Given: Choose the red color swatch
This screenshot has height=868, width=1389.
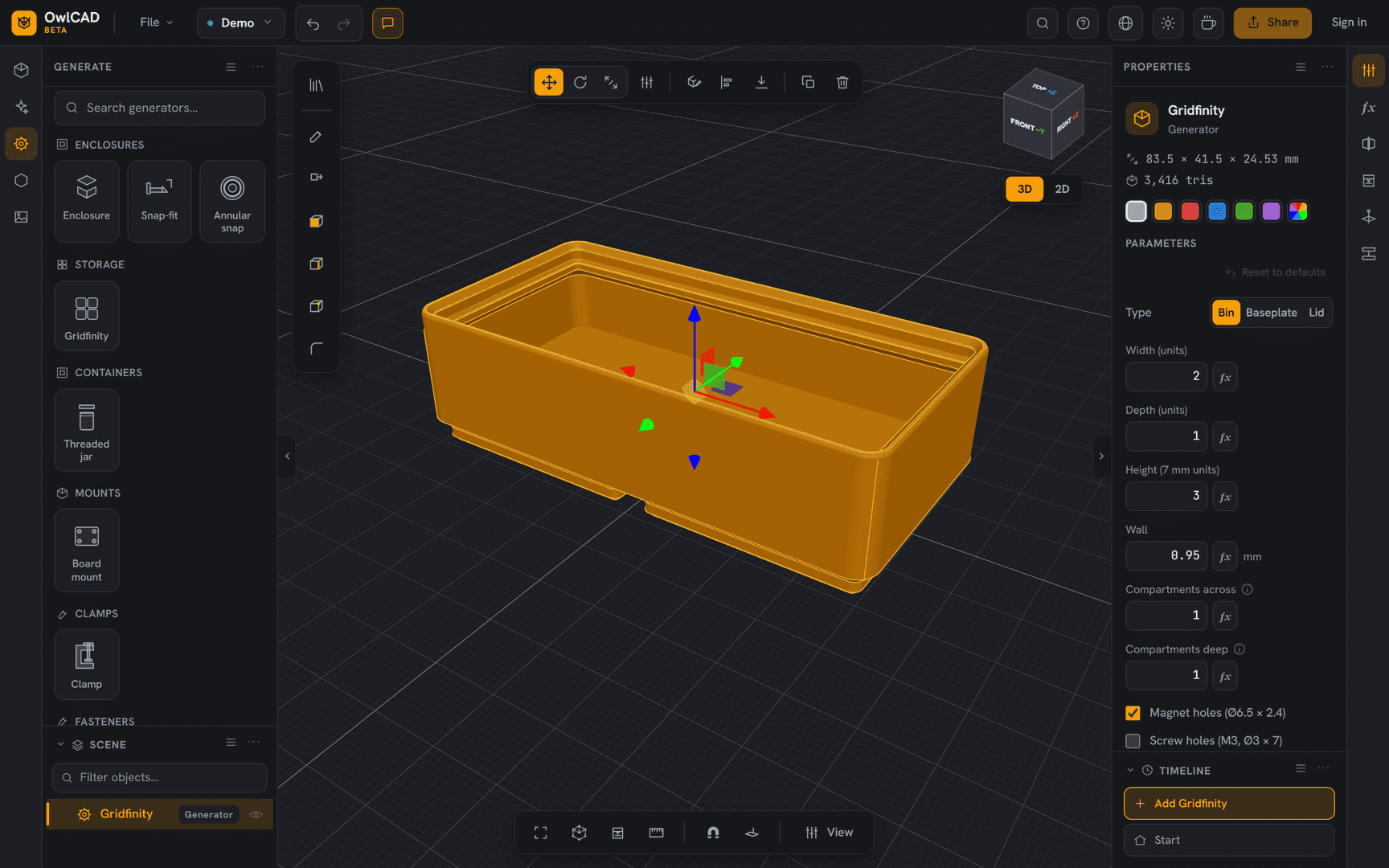Looking at the screenshot, I should 1190,211.
